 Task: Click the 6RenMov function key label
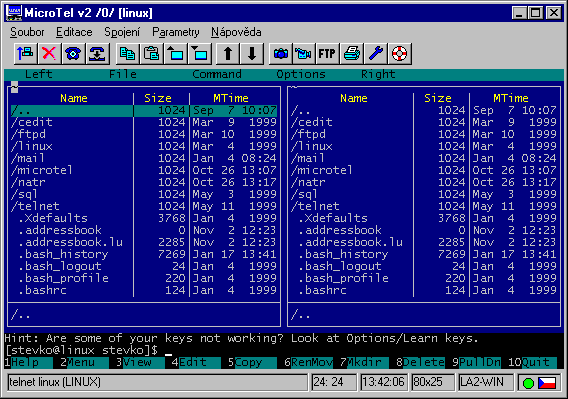308,362
